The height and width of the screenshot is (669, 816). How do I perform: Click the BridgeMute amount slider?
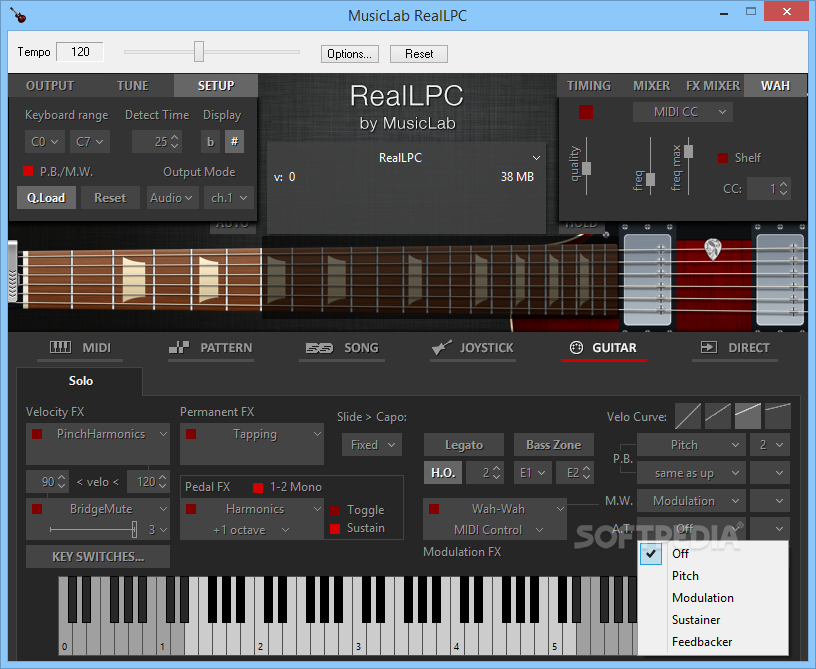point(134,530)
